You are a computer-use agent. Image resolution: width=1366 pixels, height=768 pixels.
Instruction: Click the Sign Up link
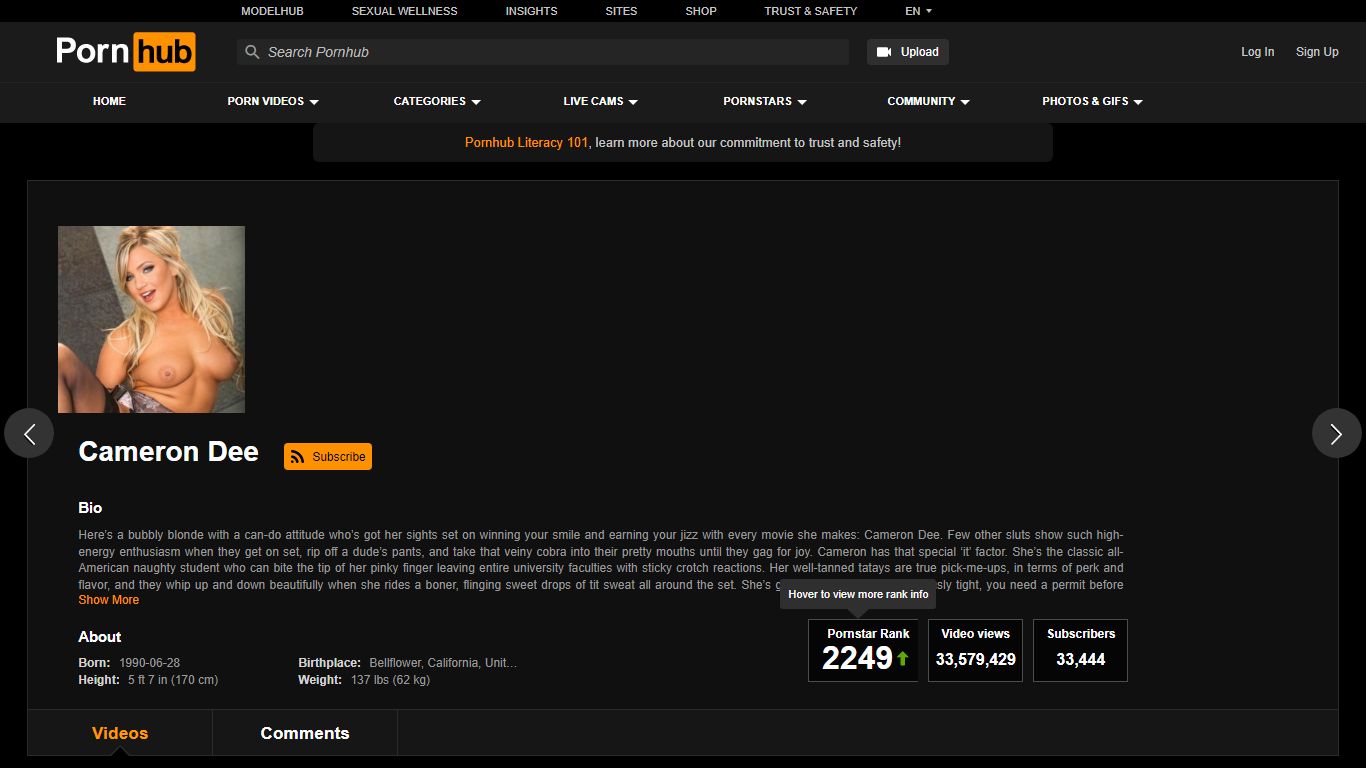(x=1317, y=52)
